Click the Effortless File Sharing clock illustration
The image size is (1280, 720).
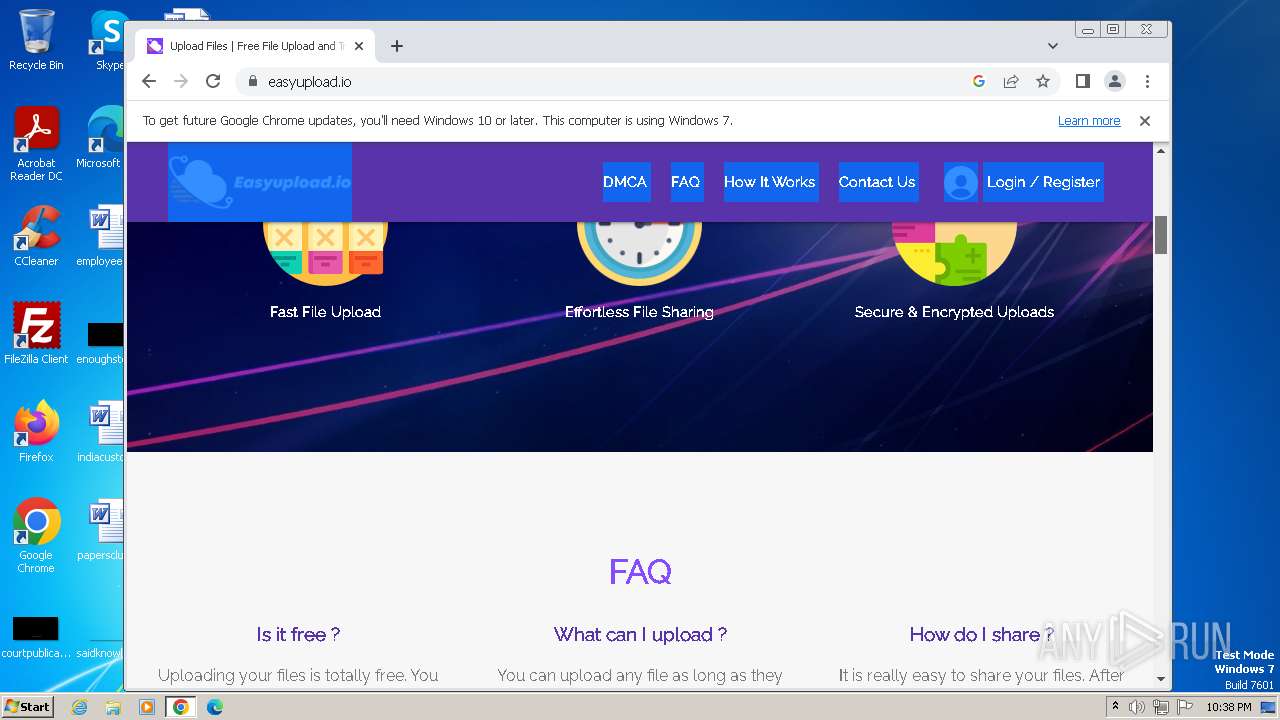[x=639, y=252]
